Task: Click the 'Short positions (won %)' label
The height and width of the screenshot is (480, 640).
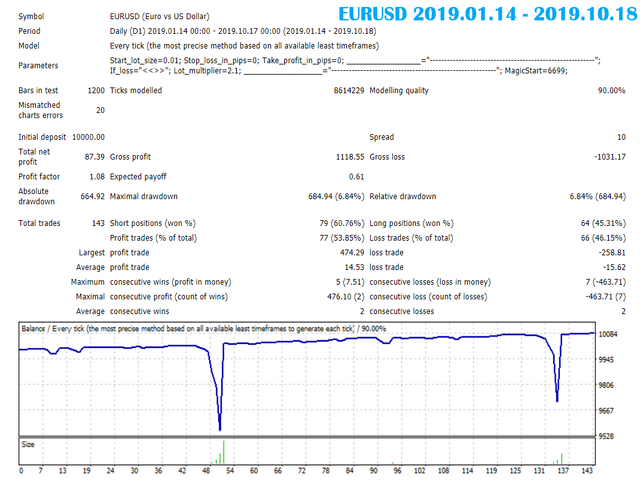Action: [153, 223]
